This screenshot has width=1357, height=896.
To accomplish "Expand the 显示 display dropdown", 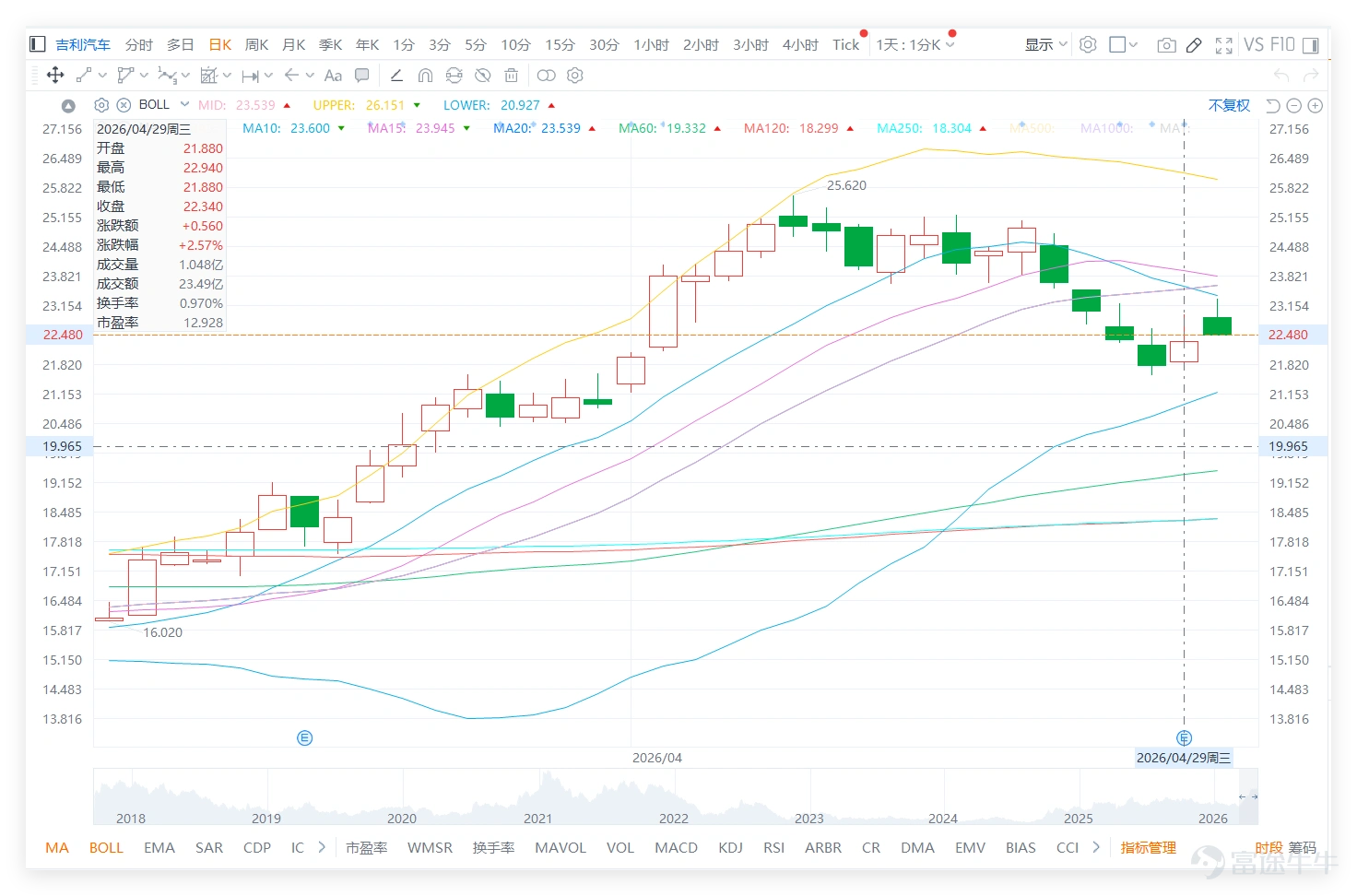I will (1045, 44).
